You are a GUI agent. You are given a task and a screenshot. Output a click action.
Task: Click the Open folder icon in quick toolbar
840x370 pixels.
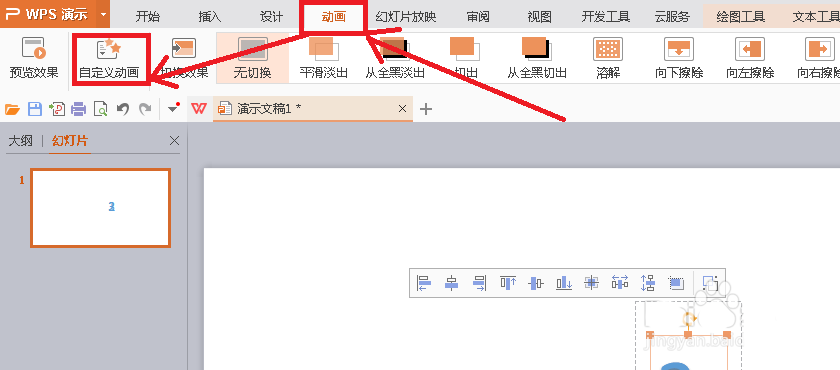[12, 110]
